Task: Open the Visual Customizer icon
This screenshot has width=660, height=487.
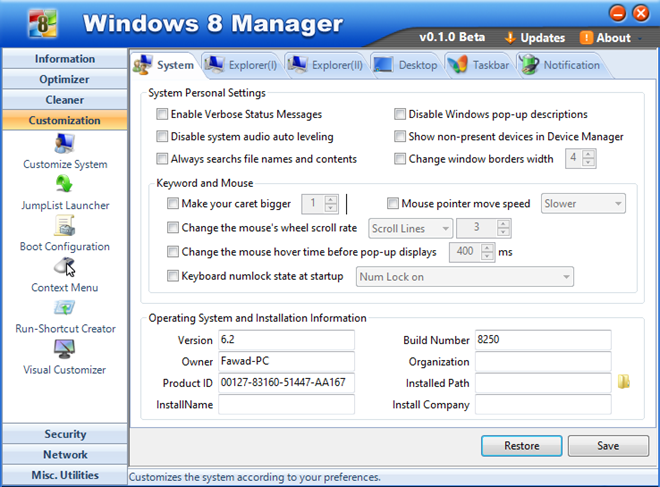Action: (64, 349)
